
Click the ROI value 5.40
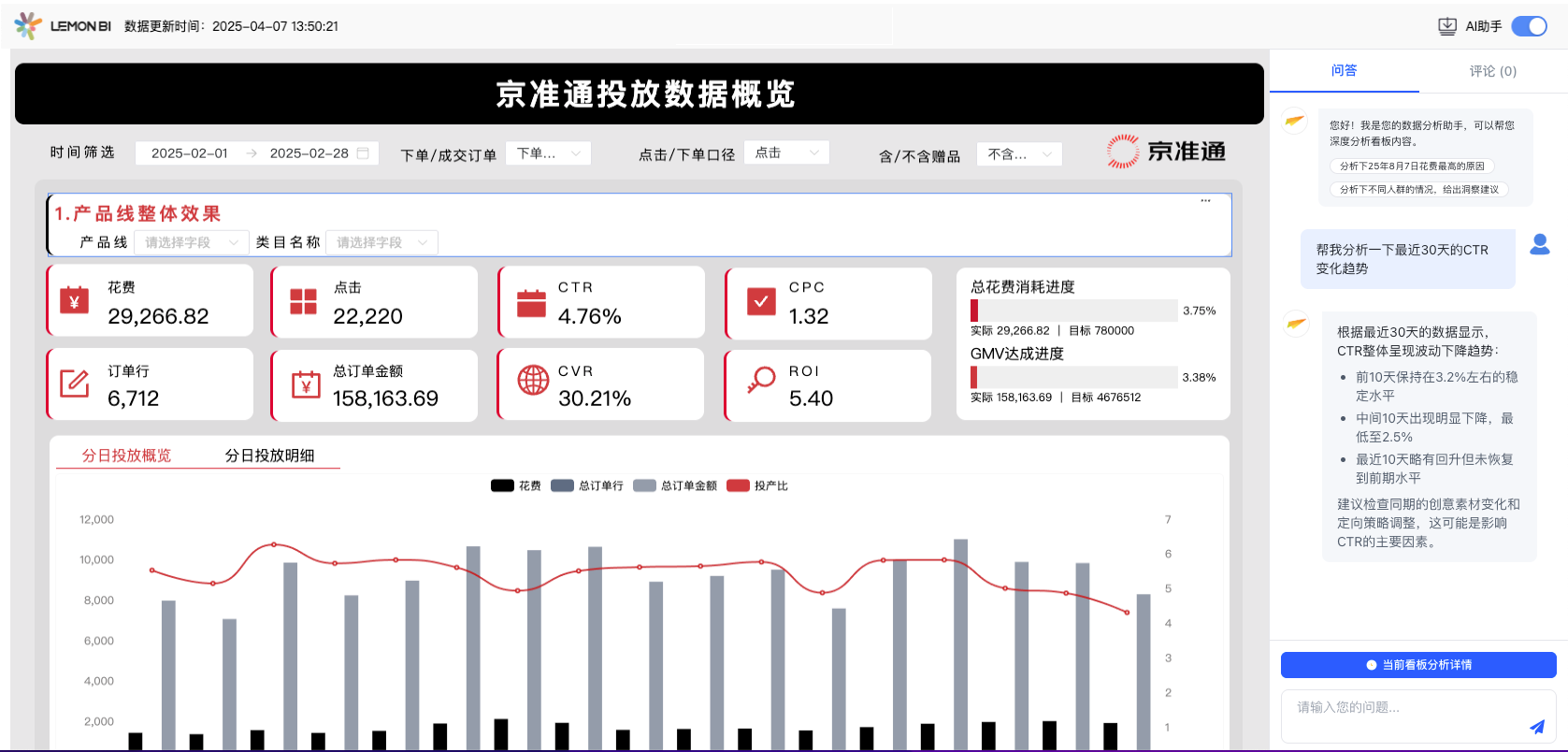pyautogui.click(x=811, y=398)
